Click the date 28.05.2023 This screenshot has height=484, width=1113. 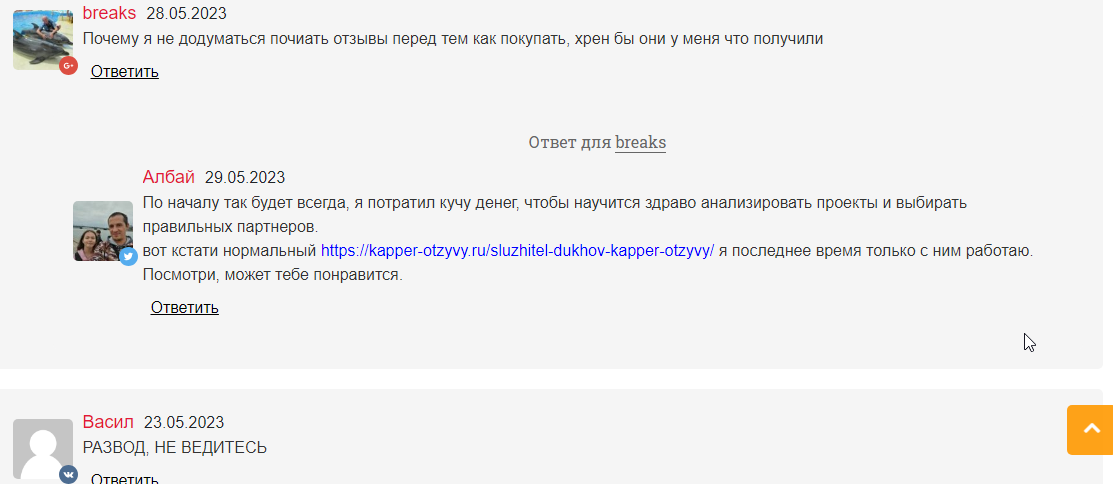point(187,13)
